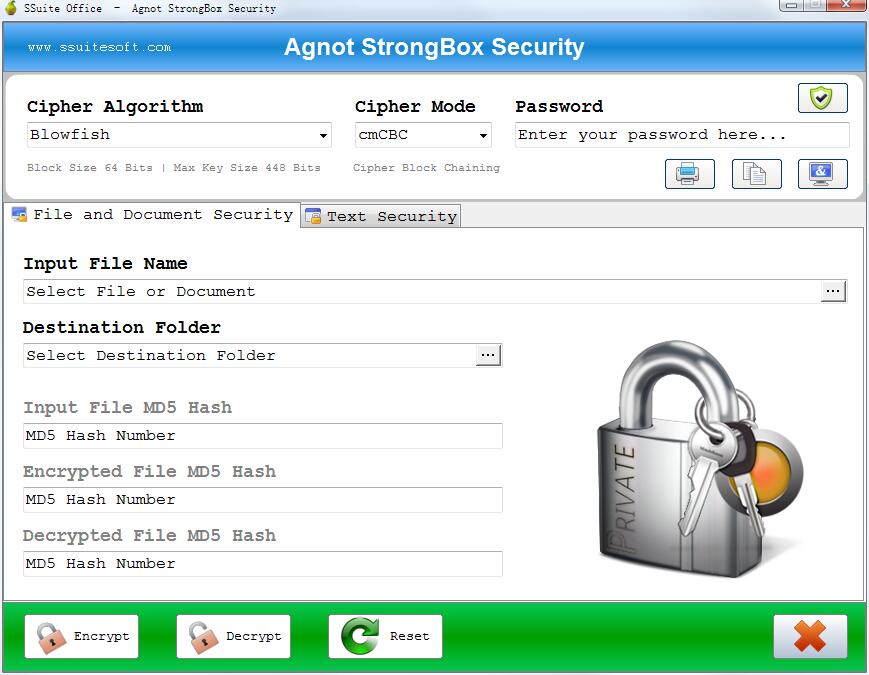Click the Input File Name field
The height and width of the screenshot is (675, 869).
422,292
